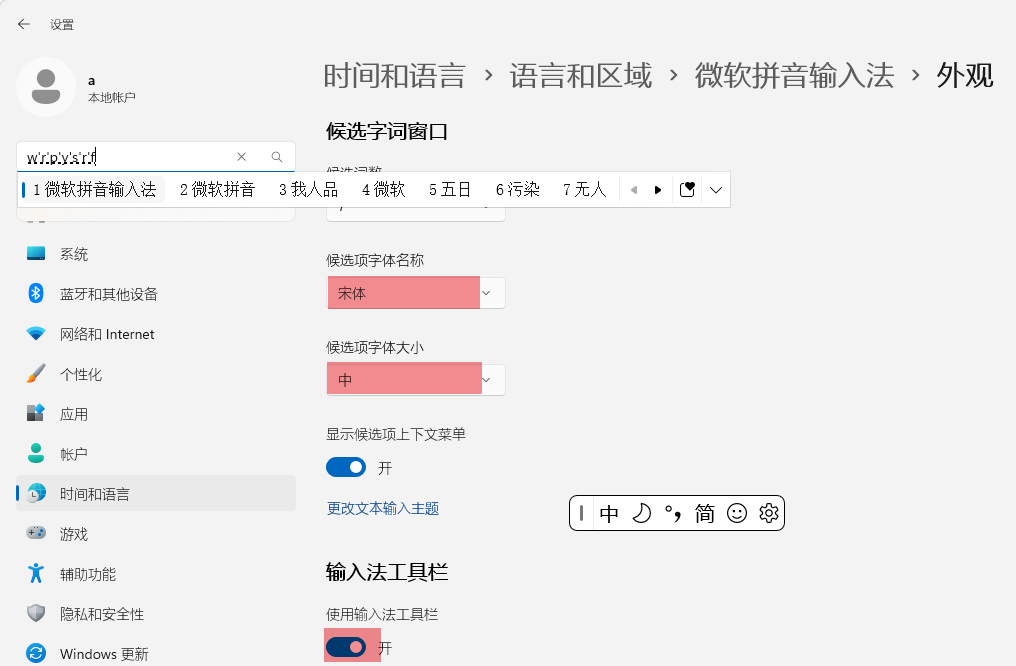Open 系统 settings category
The height and width of the screenshot is (666, 1016).
pyautogui.click(x=156, y=254)
